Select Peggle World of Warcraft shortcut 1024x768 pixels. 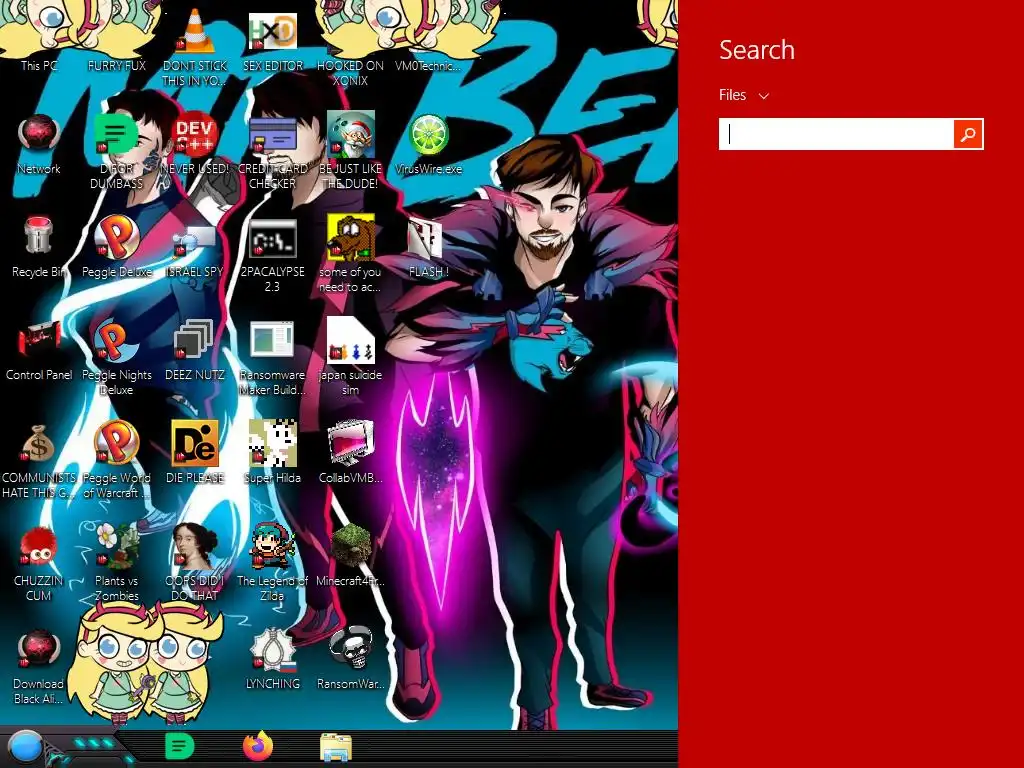coord(116,460)
